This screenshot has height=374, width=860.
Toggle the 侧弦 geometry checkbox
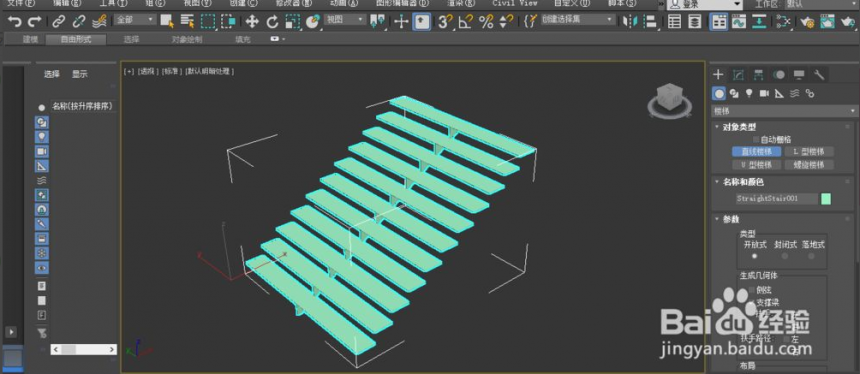pos(751,290)
